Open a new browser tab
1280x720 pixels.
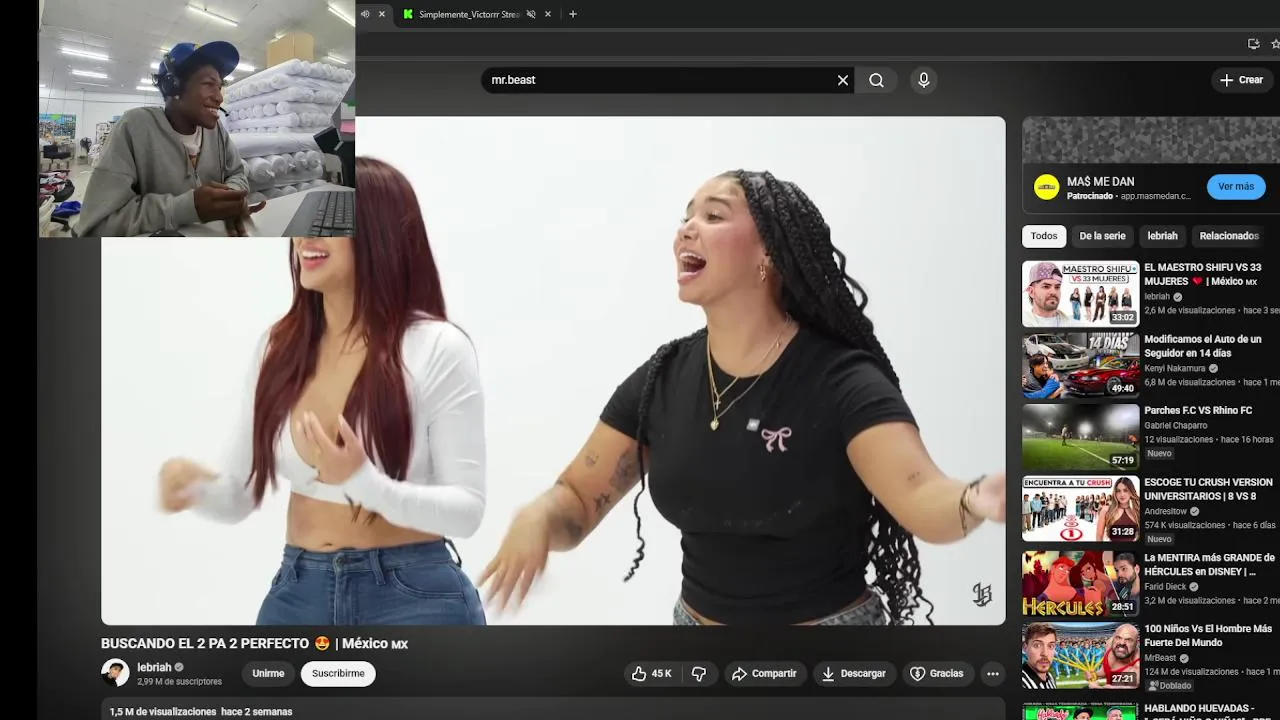tap(573, 14)
